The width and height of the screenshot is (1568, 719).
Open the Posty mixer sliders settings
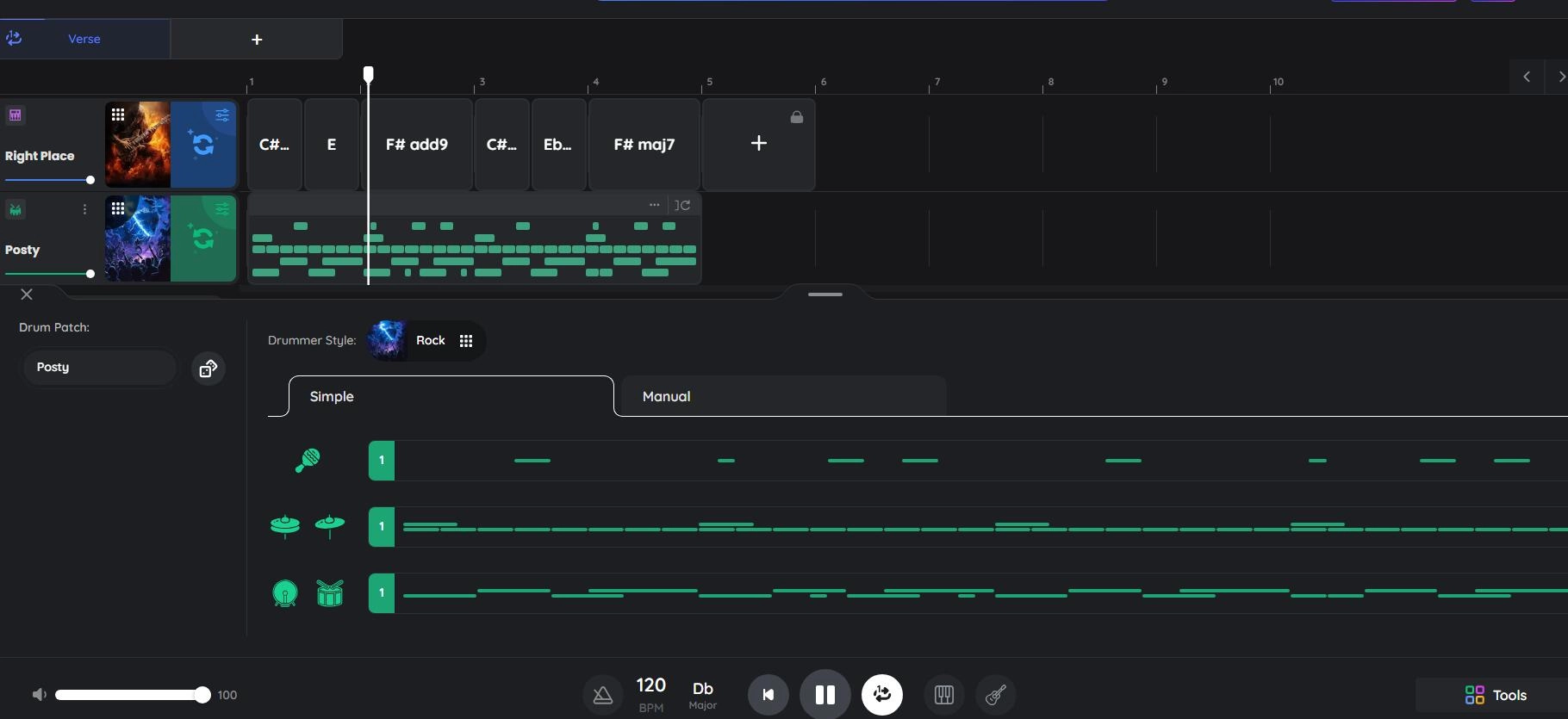coord(222,208)
